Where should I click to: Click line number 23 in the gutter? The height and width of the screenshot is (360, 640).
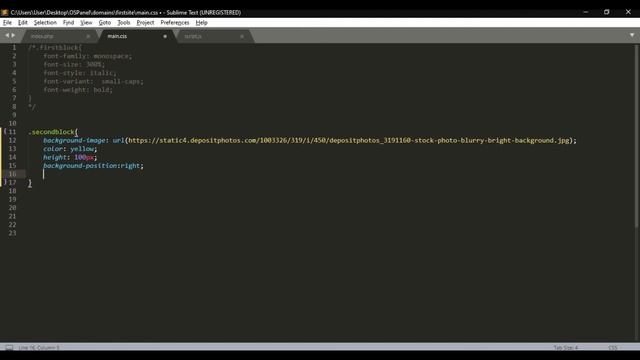click(x=12, y=233)
